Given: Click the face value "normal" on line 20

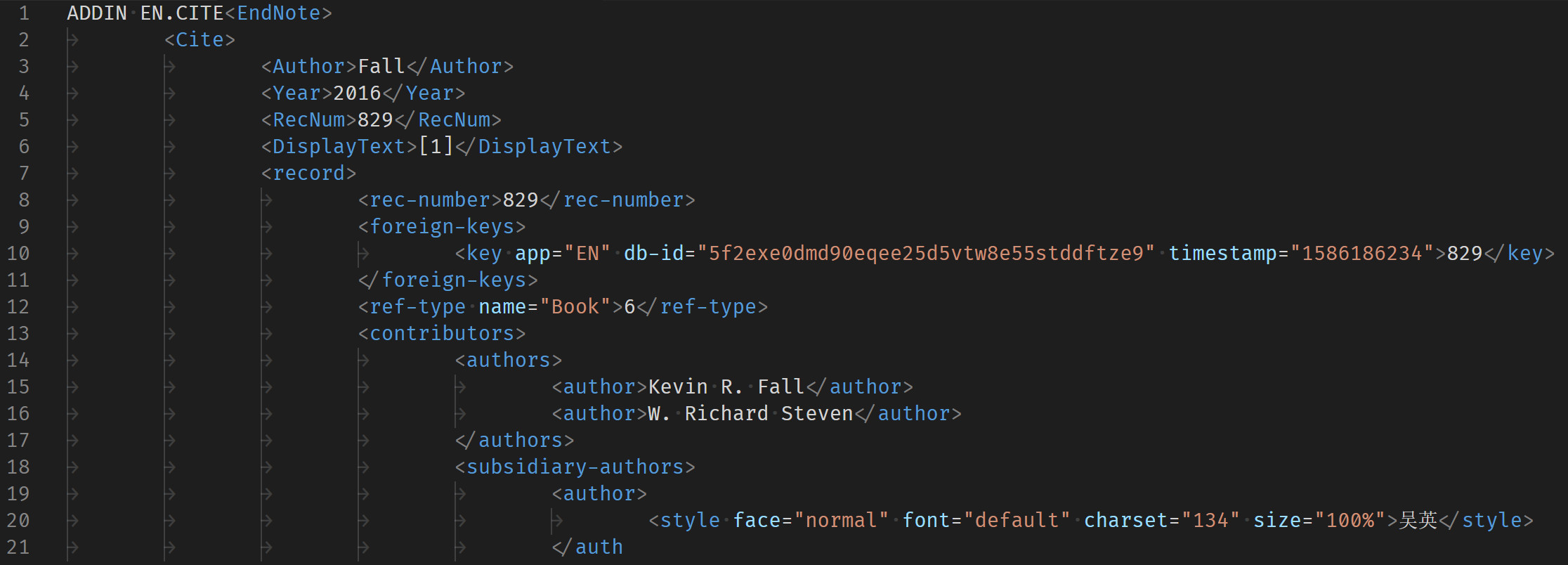Looking at the screenshot, I should 842,520.
